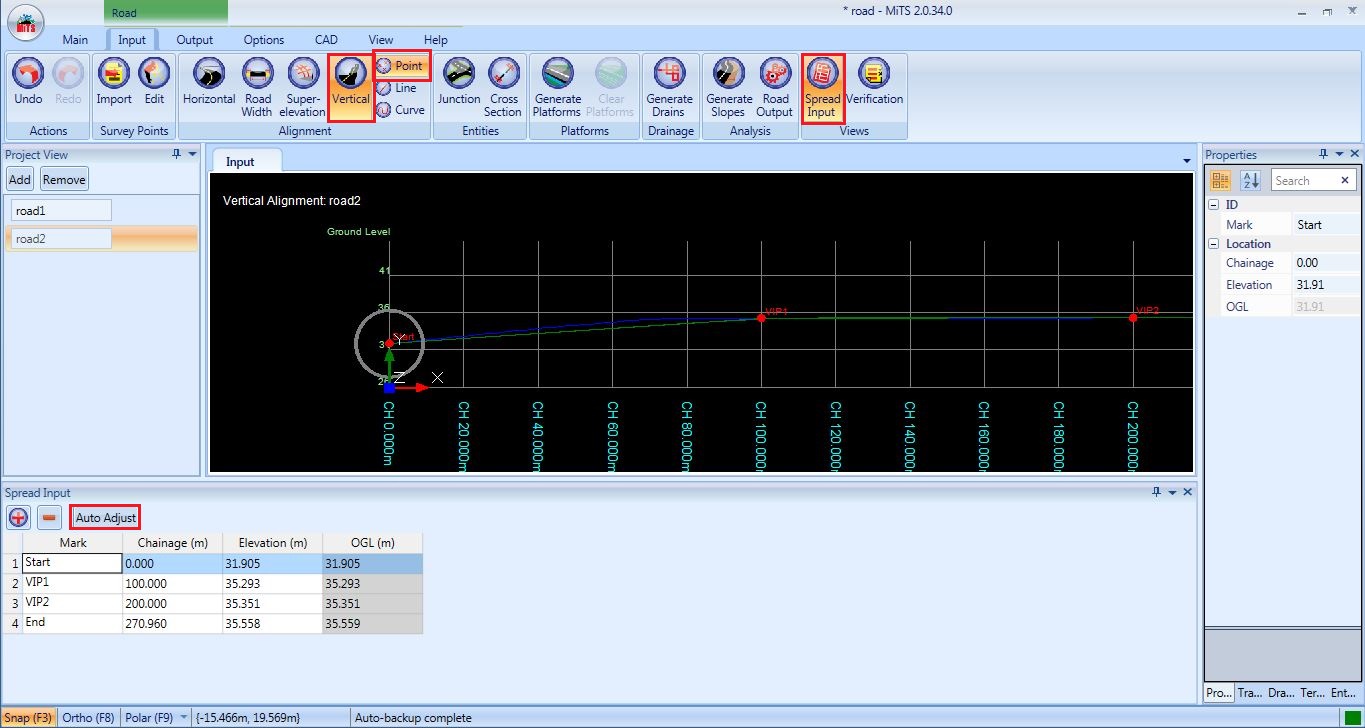The height and width of the screenshot is (728, 1365).
Task: Select the Horizontal alignment tool
Action: [x=209, y=76]
